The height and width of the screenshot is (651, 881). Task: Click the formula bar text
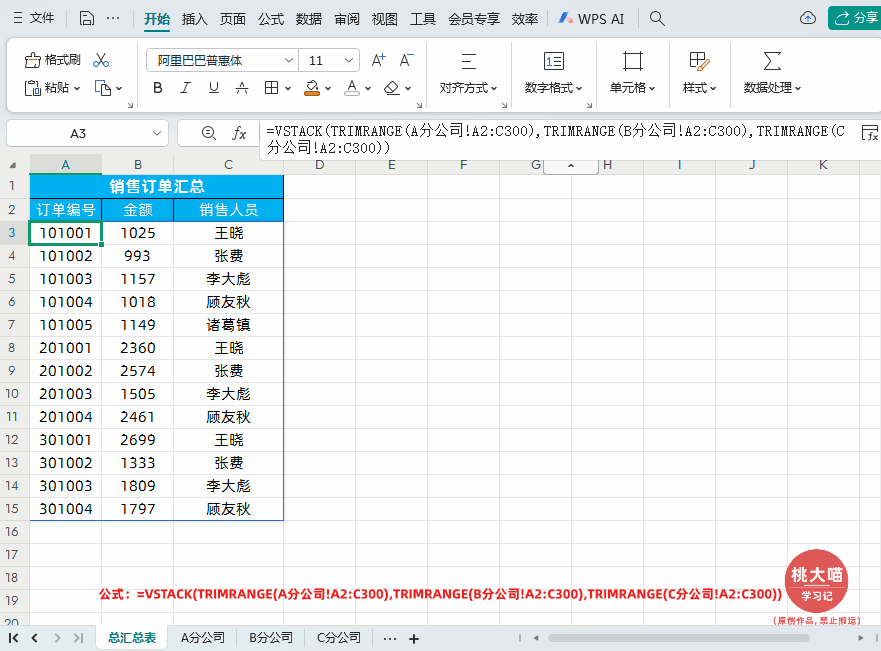point(556,139)
